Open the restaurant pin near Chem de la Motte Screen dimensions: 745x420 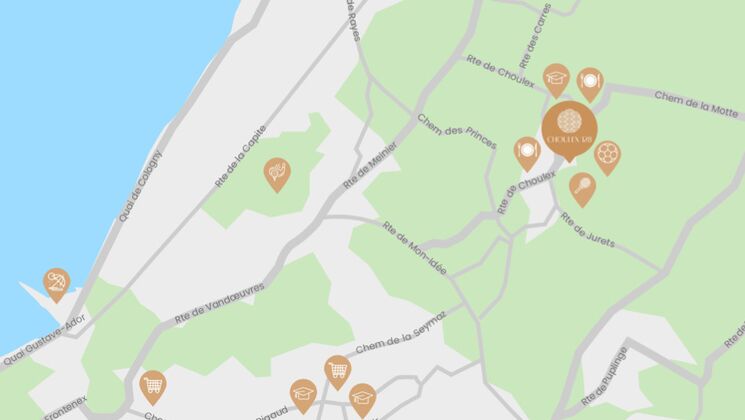590,85
